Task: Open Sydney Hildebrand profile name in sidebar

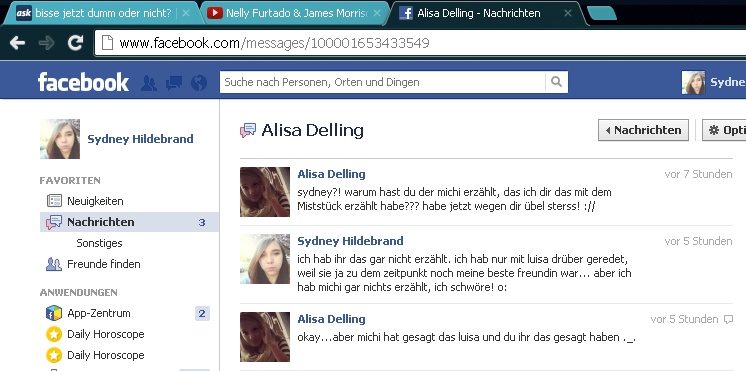Action: 140,139
